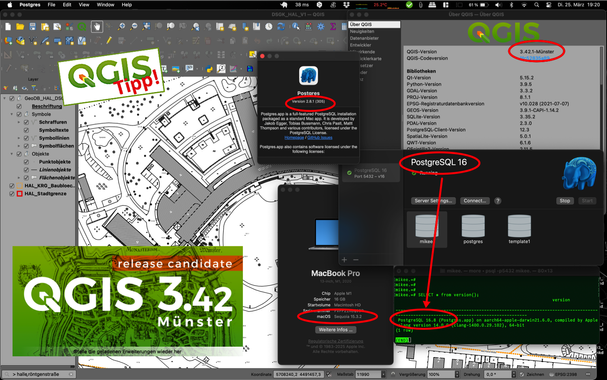Click the PostgreSQL 16 server entry in sidebar
The image size is (607, 380).
tap(370, 173)
